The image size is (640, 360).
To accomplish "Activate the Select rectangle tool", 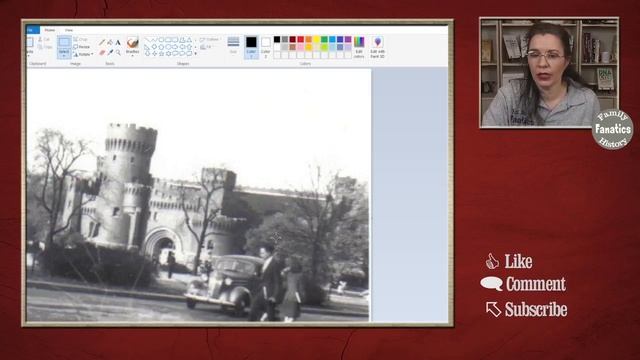I will 64,42.
